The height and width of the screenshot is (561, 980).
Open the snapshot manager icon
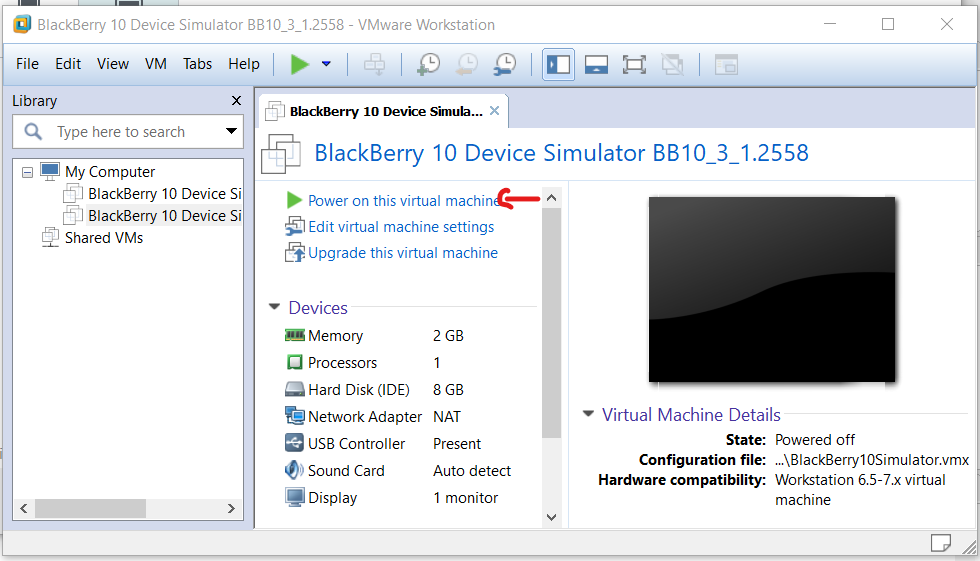(x=505, y=64)
